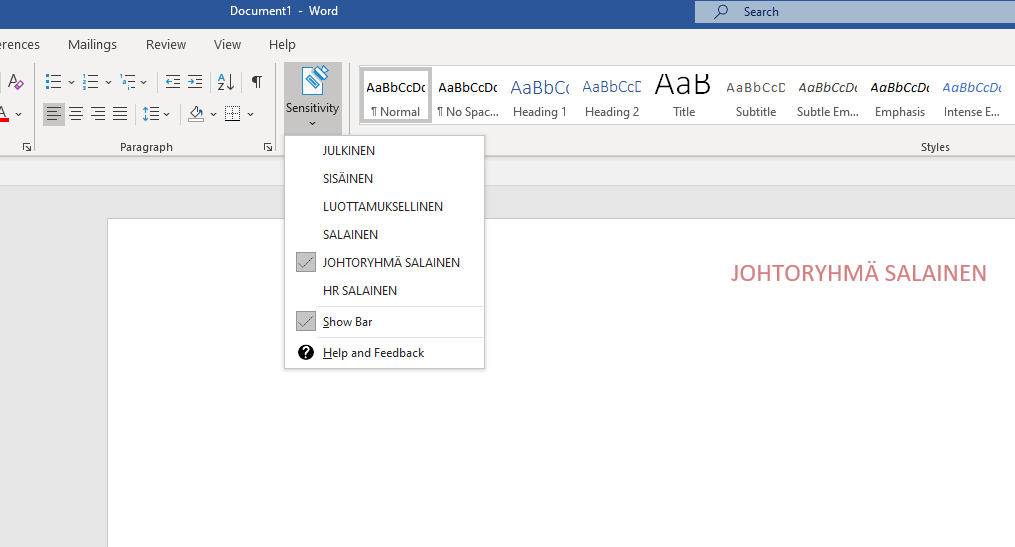Apply the Heading 1 style
This screenshot has width=1015, height=547.
click(x=540, y=96)
